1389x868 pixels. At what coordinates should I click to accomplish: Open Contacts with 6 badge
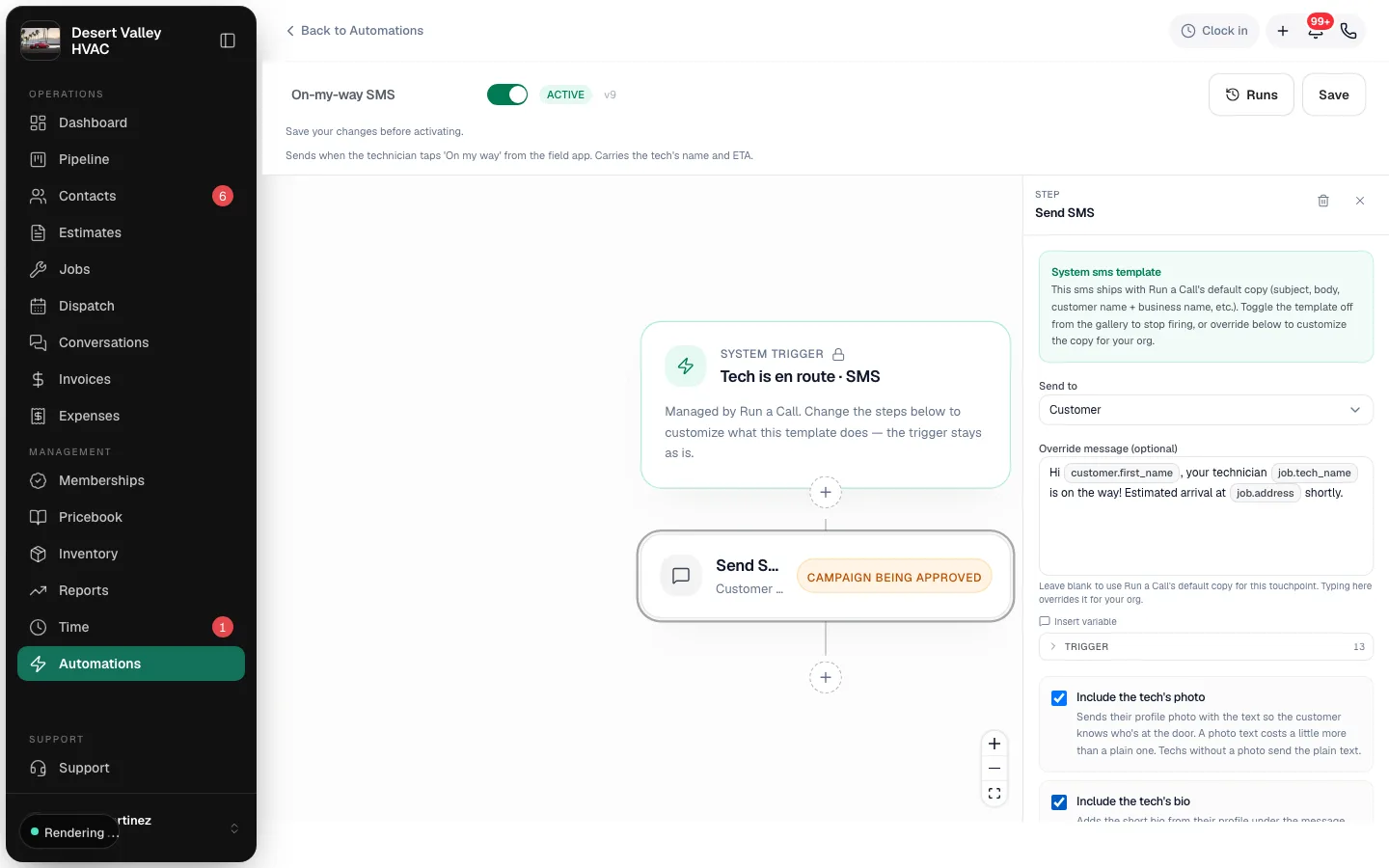tap(131, 196)
